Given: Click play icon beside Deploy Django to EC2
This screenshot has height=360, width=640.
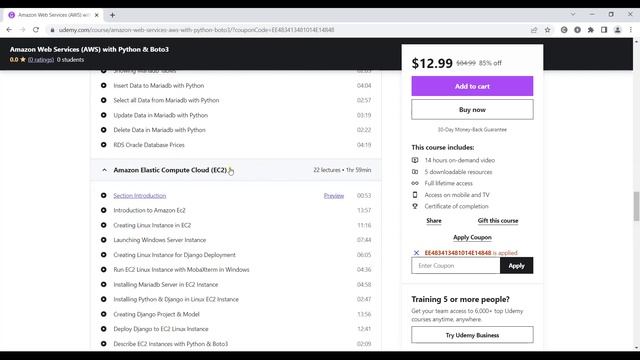Looking at the screenshot, I should point(104,329).
